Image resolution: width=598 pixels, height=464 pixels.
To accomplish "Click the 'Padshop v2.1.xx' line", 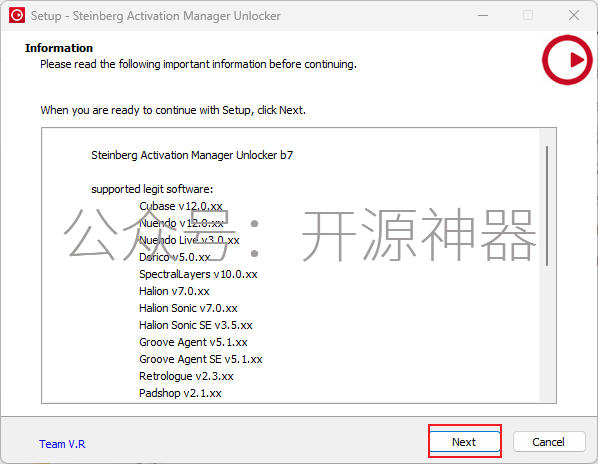I will (180, 393).
